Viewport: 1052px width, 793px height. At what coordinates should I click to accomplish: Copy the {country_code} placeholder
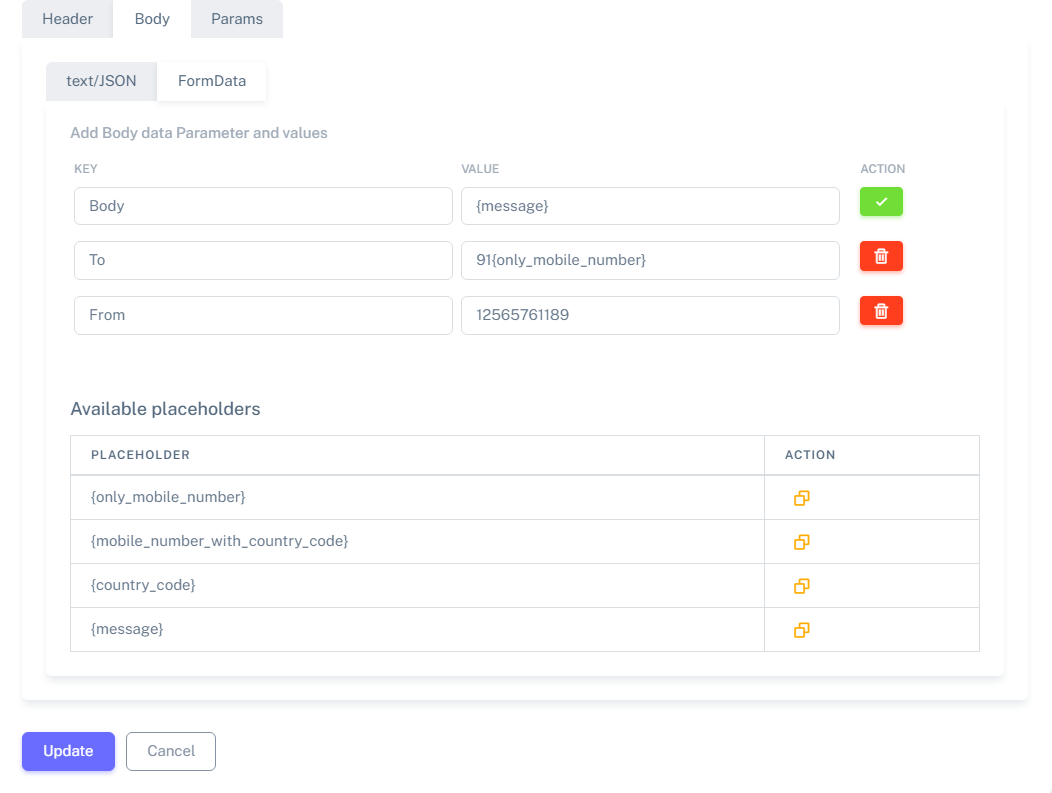tap(801, 586)
